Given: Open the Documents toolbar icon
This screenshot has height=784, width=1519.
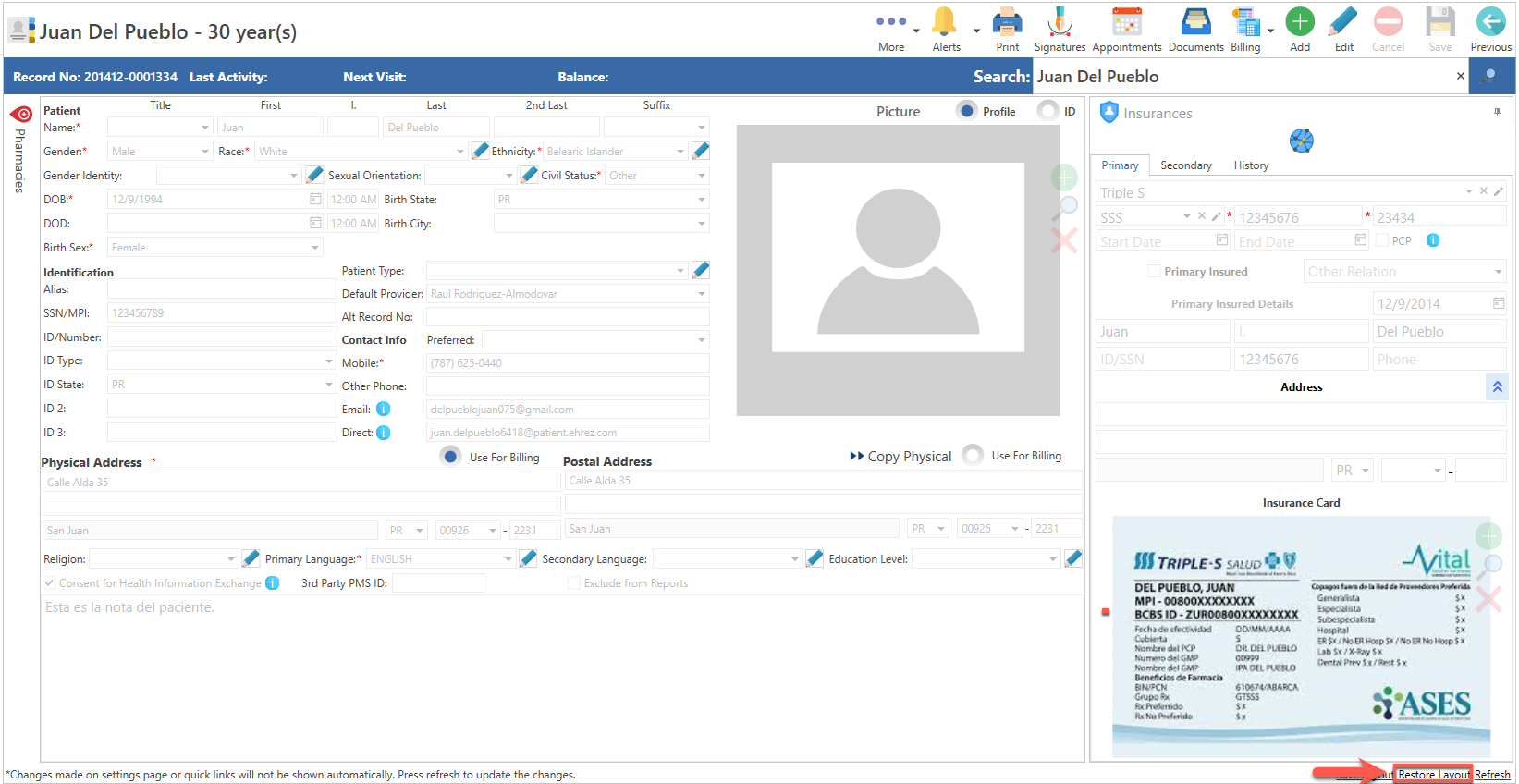Looking at the screenshot, I should click(1195, 30).
